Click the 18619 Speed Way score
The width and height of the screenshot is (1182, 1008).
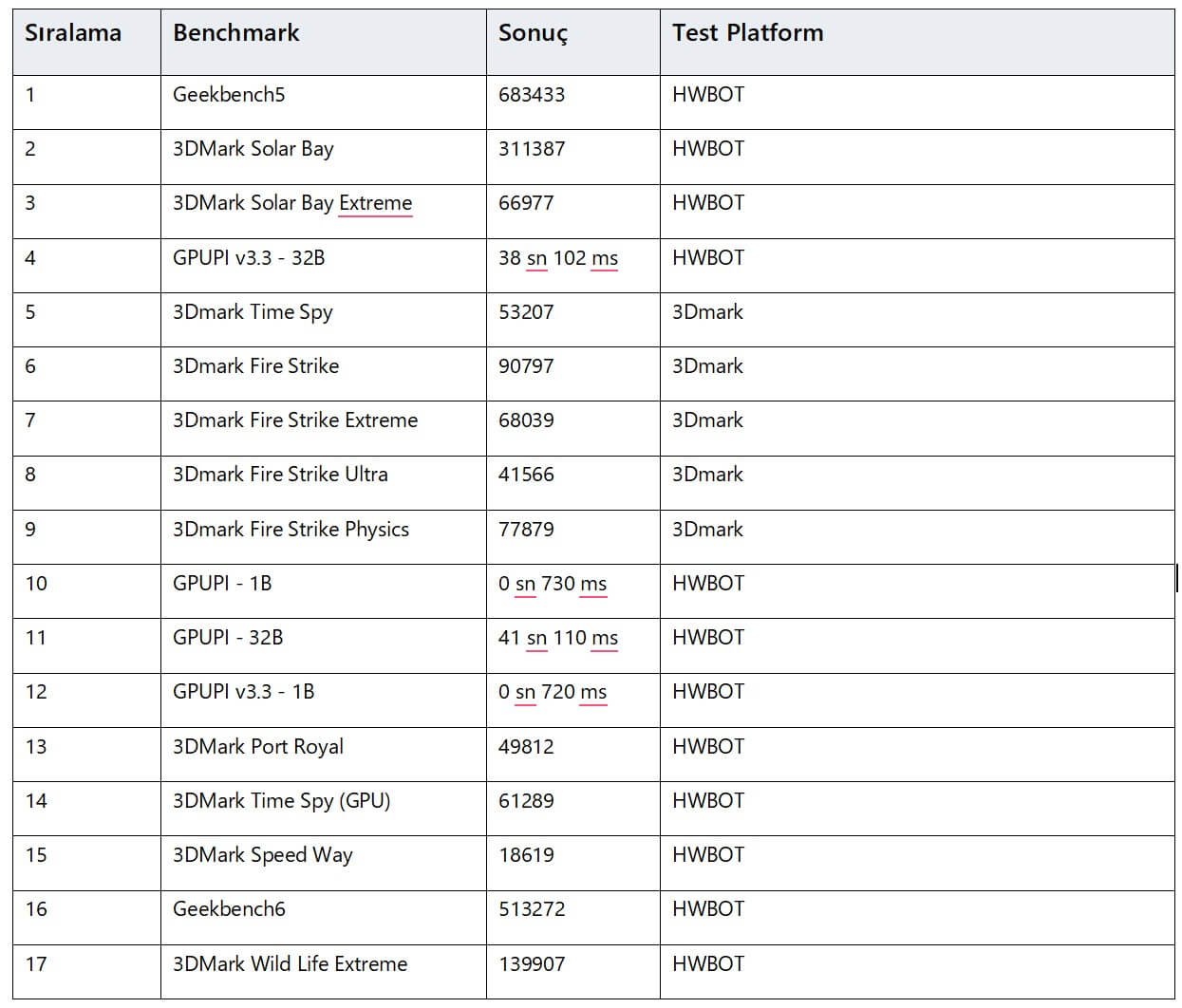[526, 855]
